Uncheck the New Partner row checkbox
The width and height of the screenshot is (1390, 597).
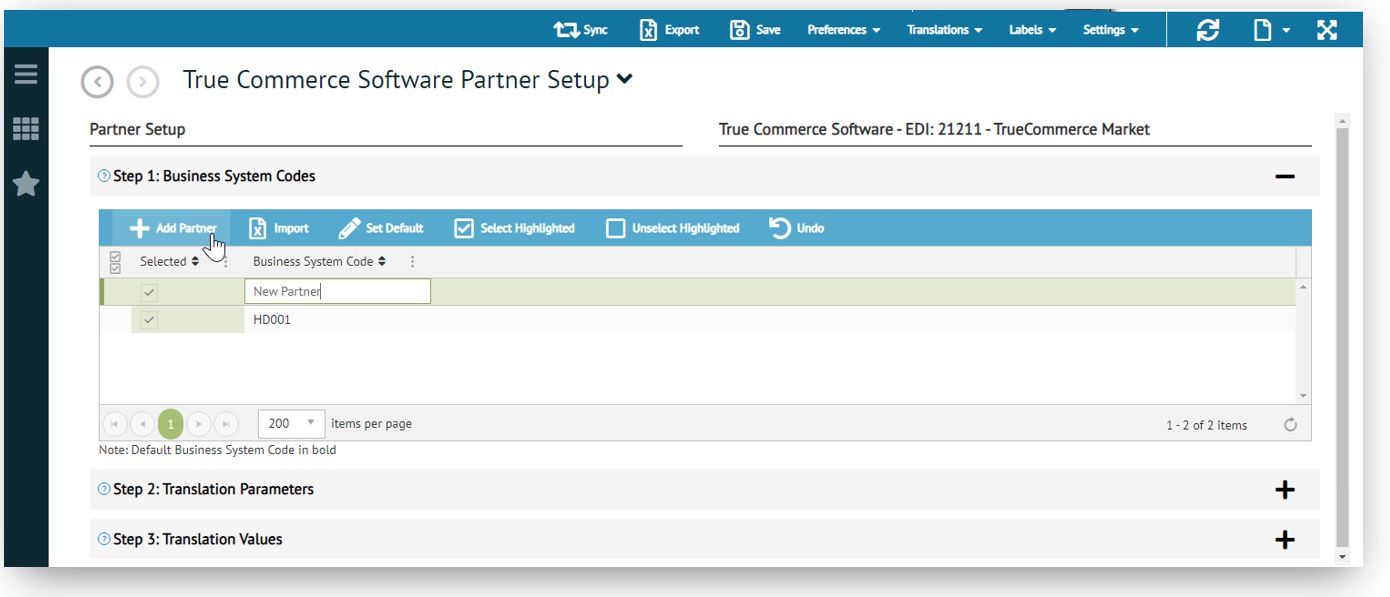click(148, 292)
